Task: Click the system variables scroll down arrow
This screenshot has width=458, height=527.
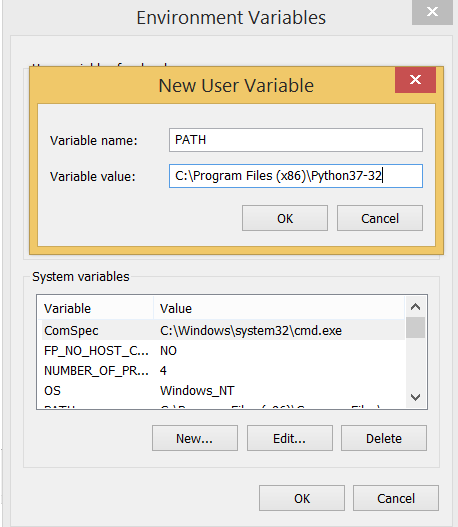Action: 416,398
